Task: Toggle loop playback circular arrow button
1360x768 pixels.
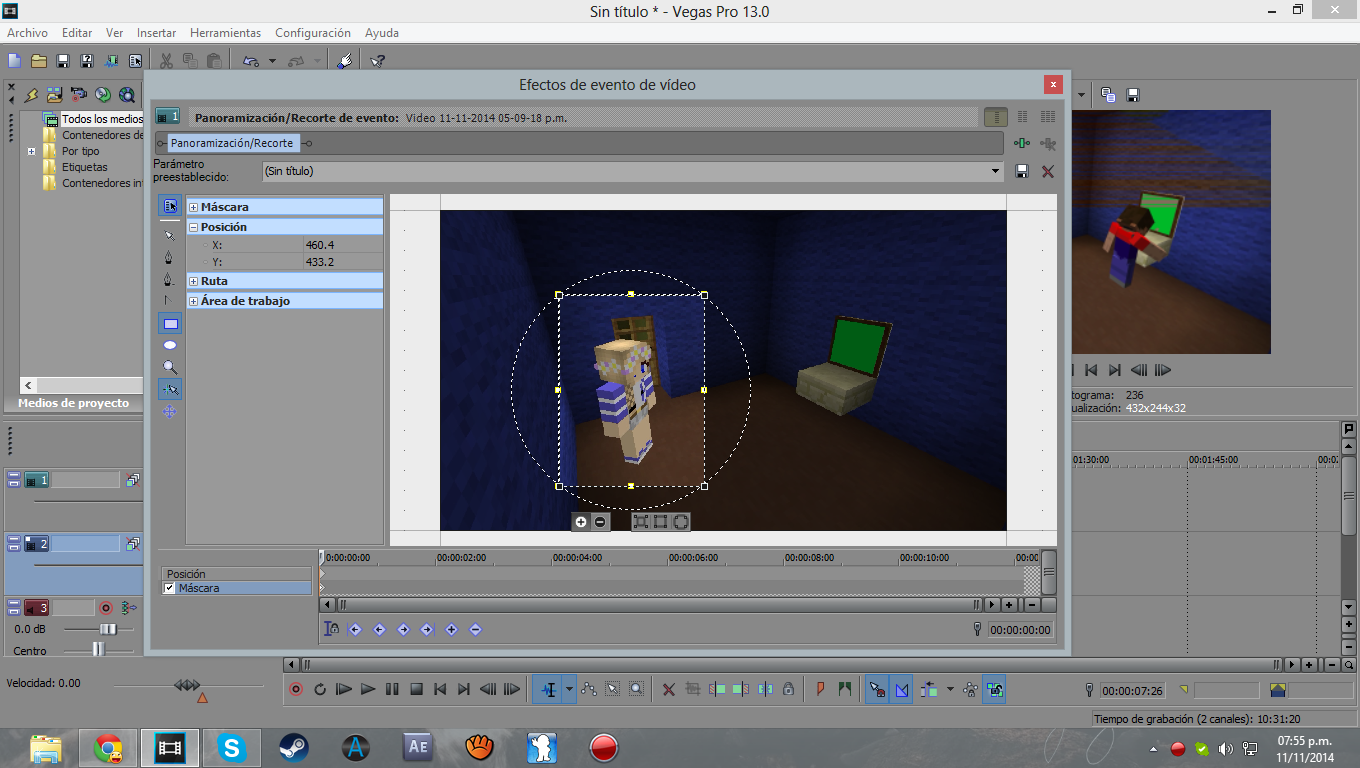Action: (320, 689)
